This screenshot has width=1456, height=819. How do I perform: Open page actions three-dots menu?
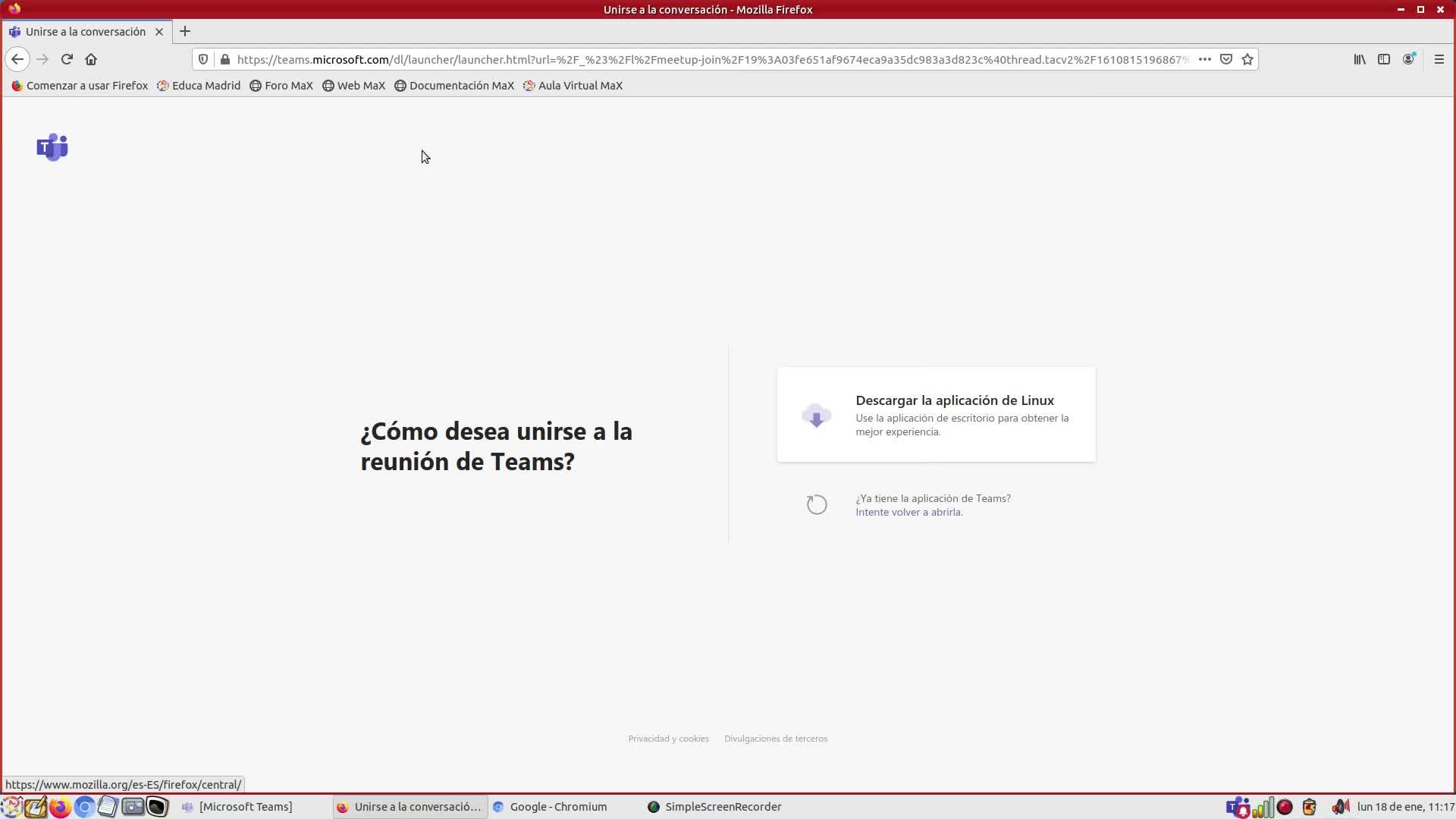click(1204, 59)
